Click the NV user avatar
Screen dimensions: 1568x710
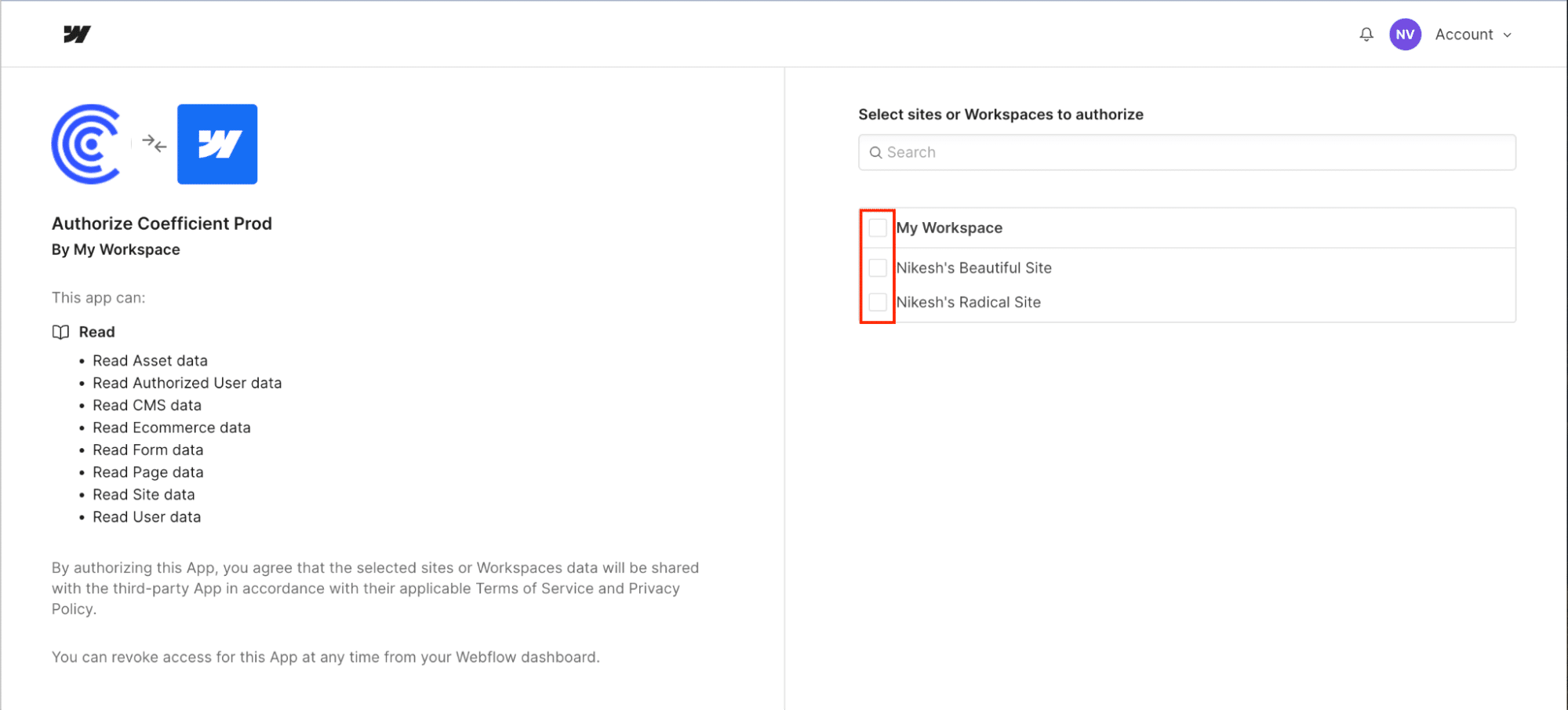tap(1405, 35)
